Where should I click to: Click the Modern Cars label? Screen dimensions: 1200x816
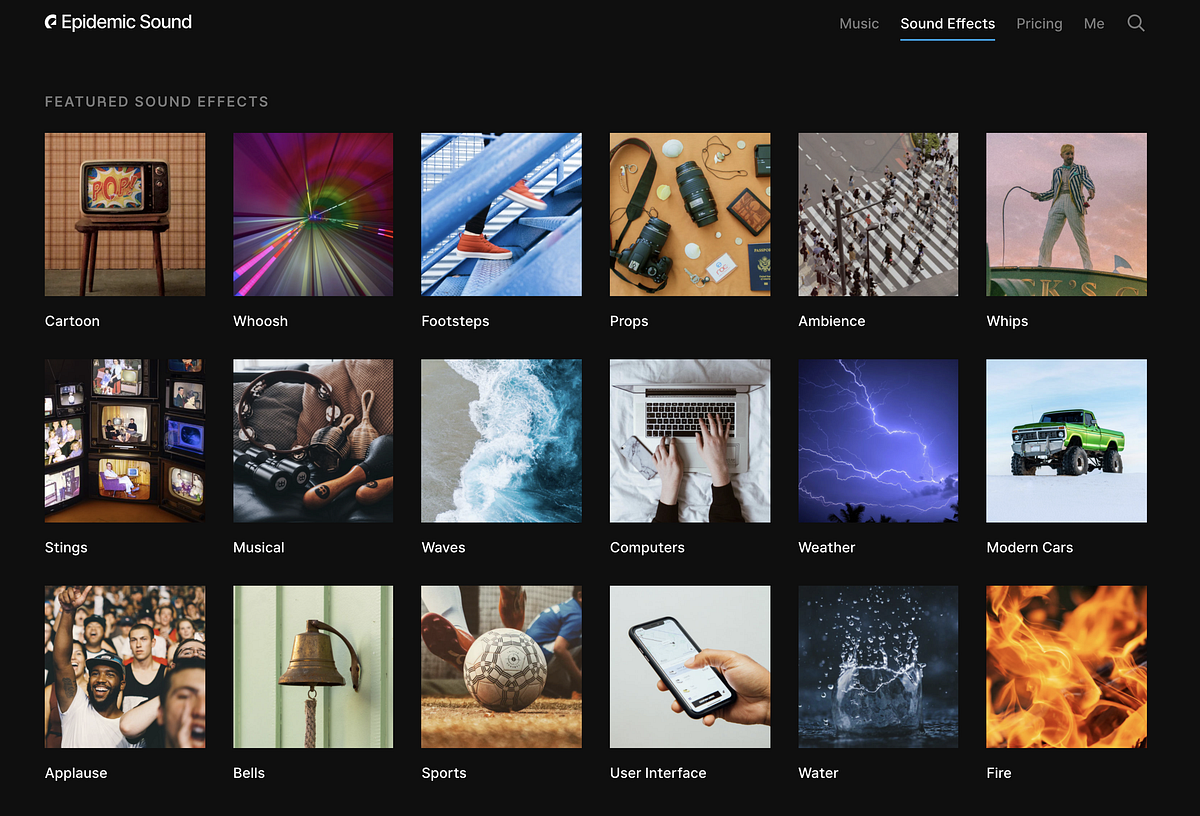coord(1029,547)
